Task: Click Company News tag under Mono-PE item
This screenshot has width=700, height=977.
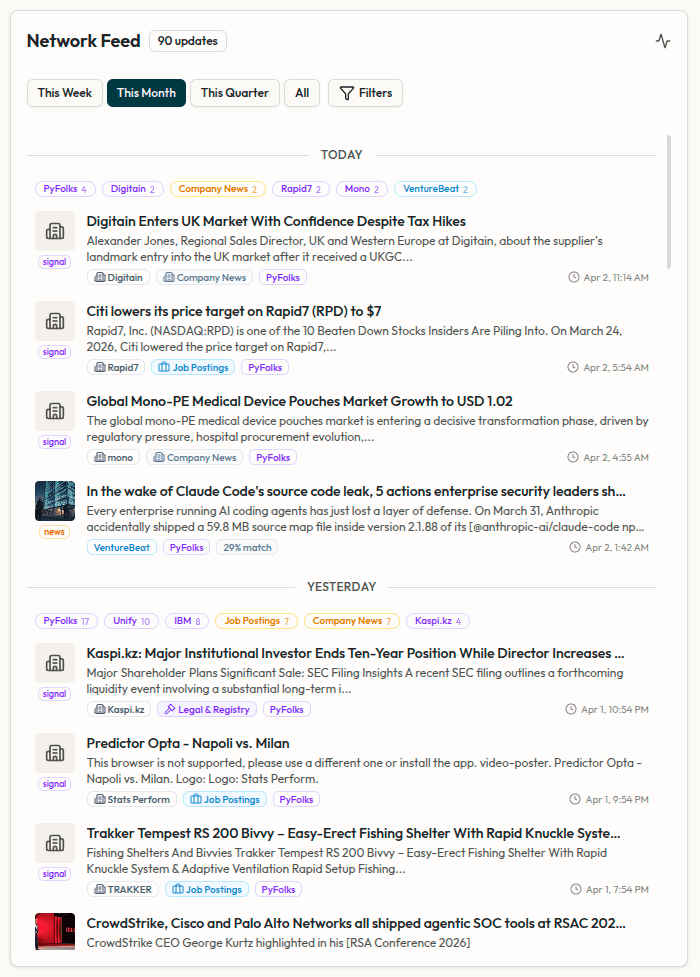Action: click(x=194, y=457)
